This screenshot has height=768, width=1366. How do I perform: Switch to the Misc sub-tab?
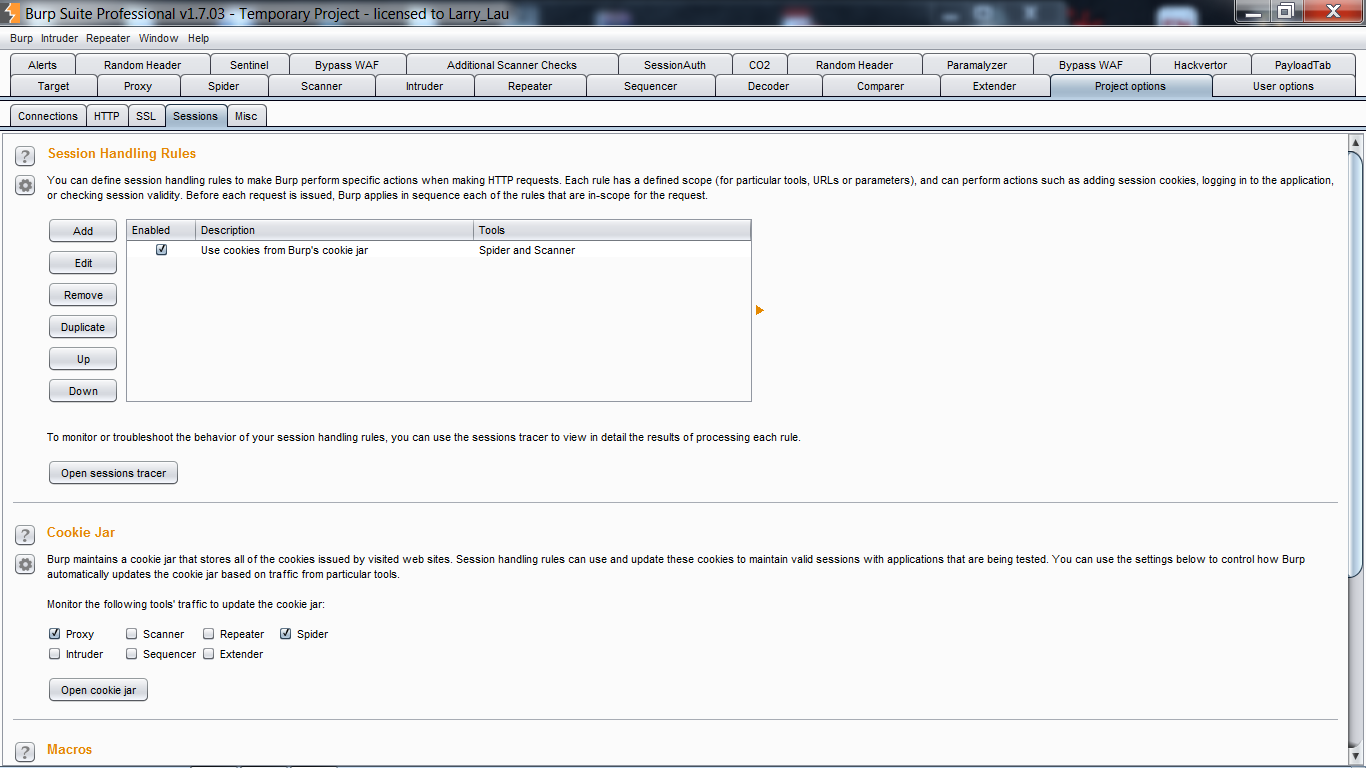tap(246, 116)
